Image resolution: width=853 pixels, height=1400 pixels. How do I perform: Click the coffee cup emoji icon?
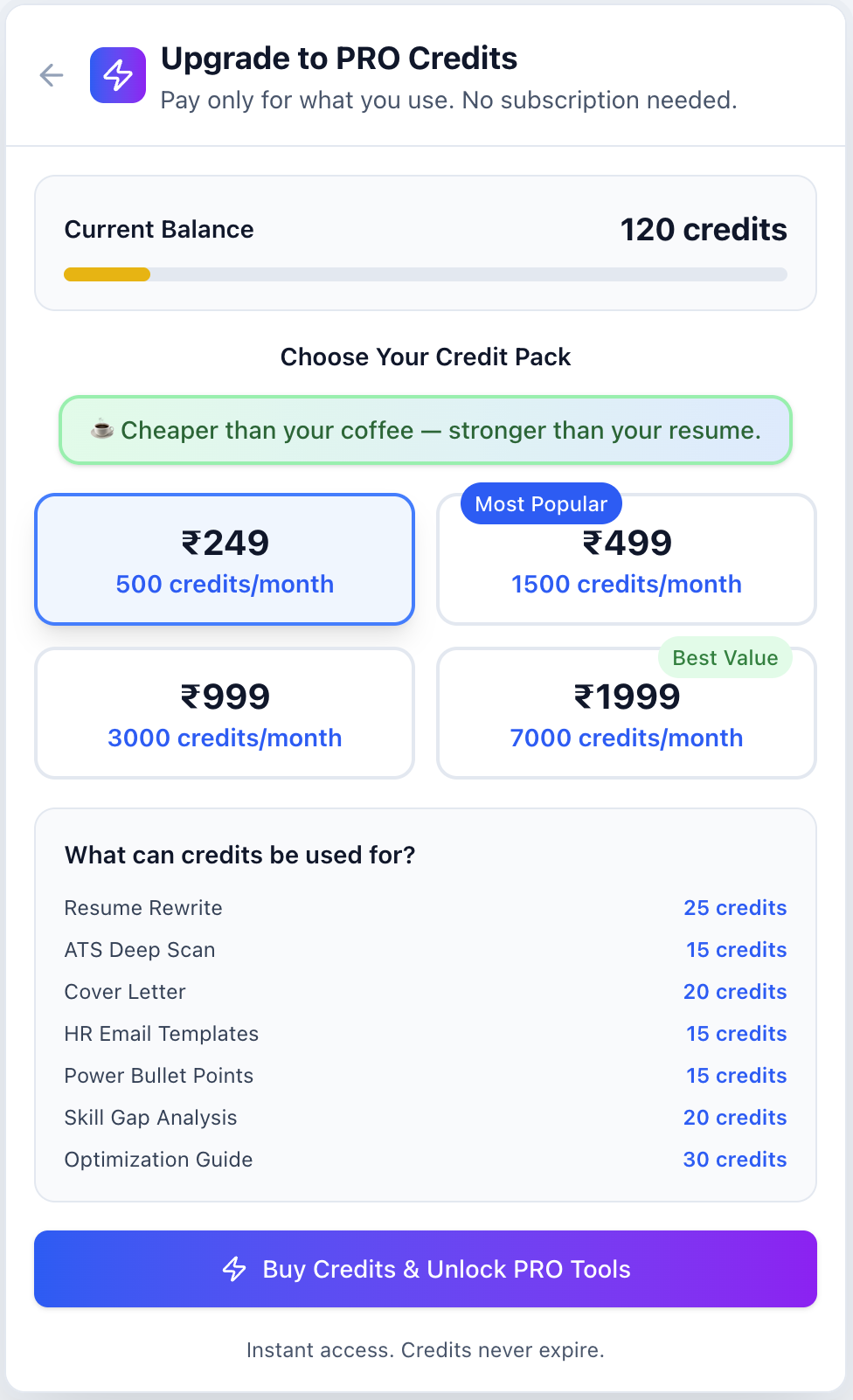pos(102,429)
